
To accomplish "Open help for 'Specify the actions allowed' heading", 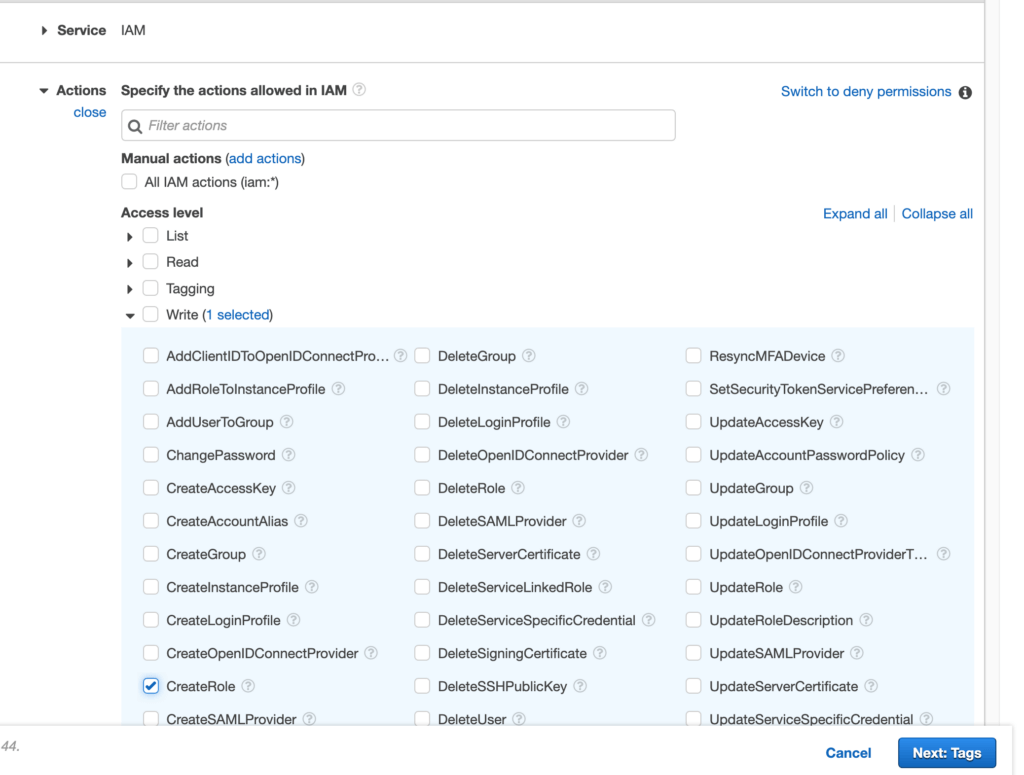I will [359, 90].
